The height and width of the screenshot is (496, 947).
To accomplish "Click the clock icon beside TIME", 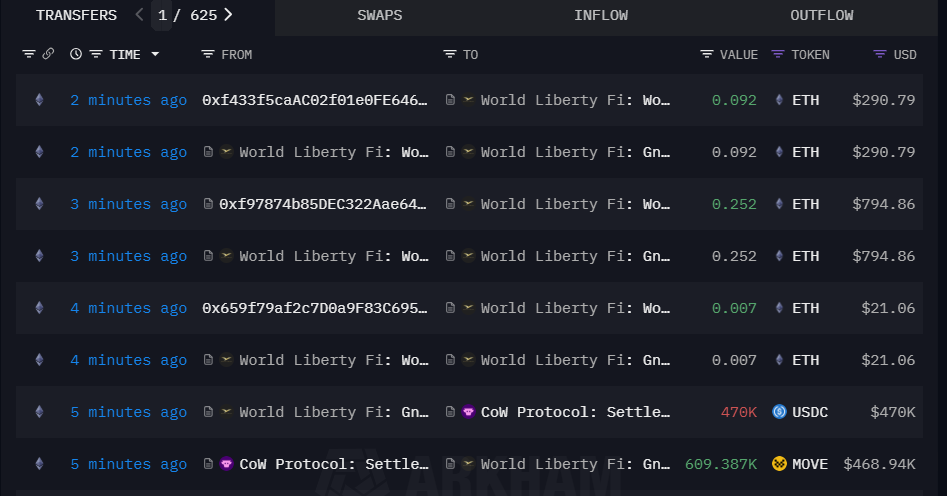I will pyautogui.click(x=76, y=54).
